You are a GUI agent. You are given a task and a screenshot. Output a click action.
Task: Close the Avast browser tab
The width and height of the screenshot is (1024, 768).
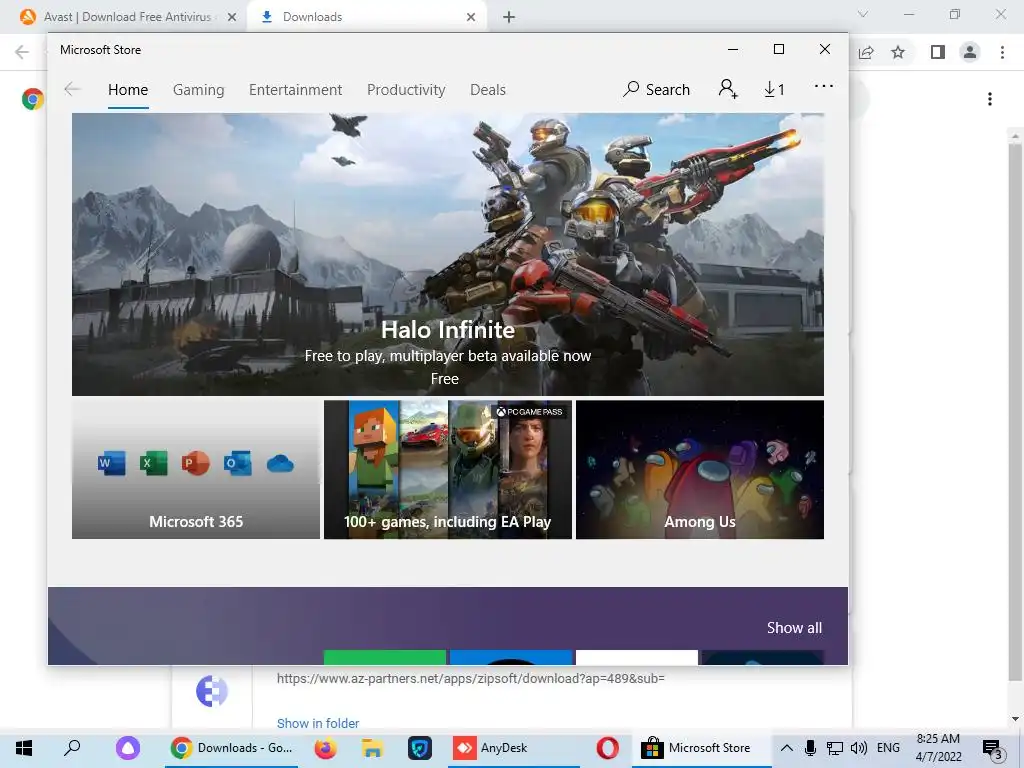(x=232, y=17)
